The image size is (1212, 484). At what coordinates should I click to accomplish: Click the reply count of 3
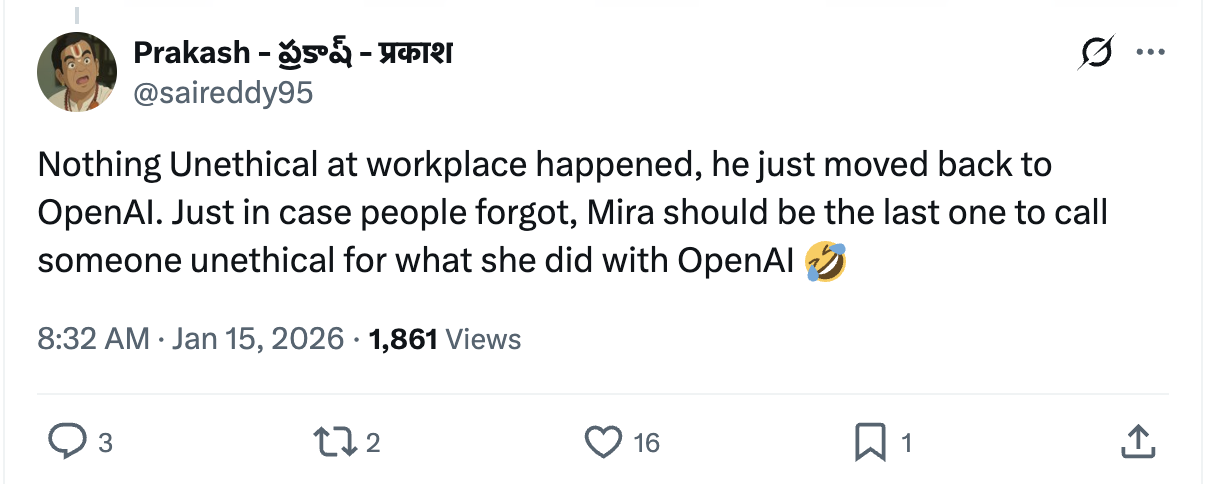coord(105,443)
